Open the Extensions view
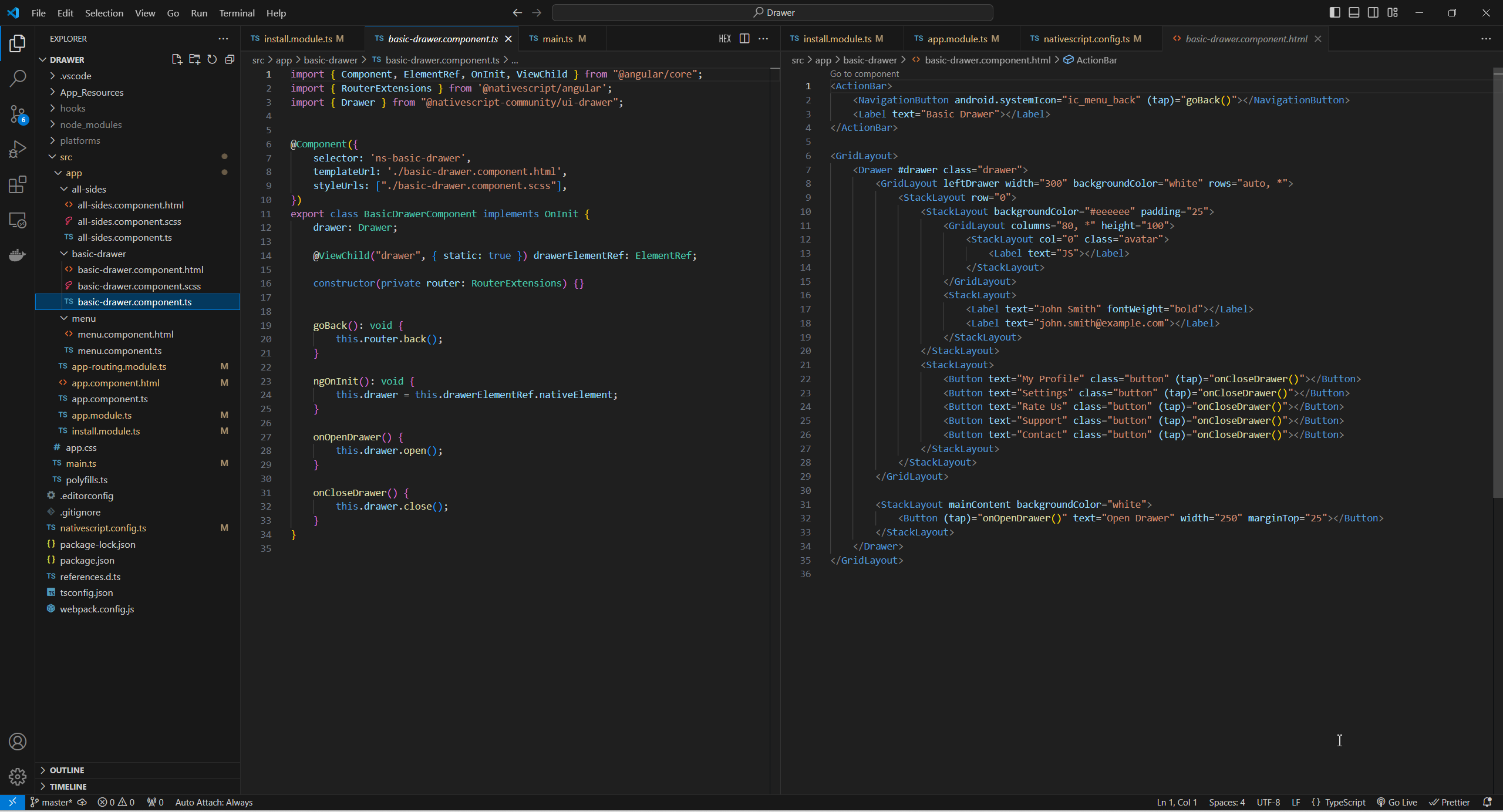The height and width of the screenshot is (812, 1503). click(18, 184)
